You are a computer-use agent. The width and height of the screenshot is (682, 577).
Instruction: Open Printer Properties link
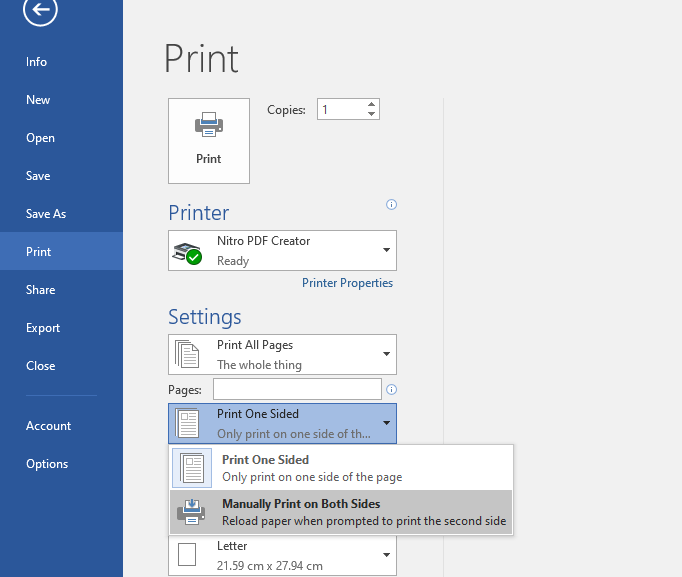(x=348, y=283)
